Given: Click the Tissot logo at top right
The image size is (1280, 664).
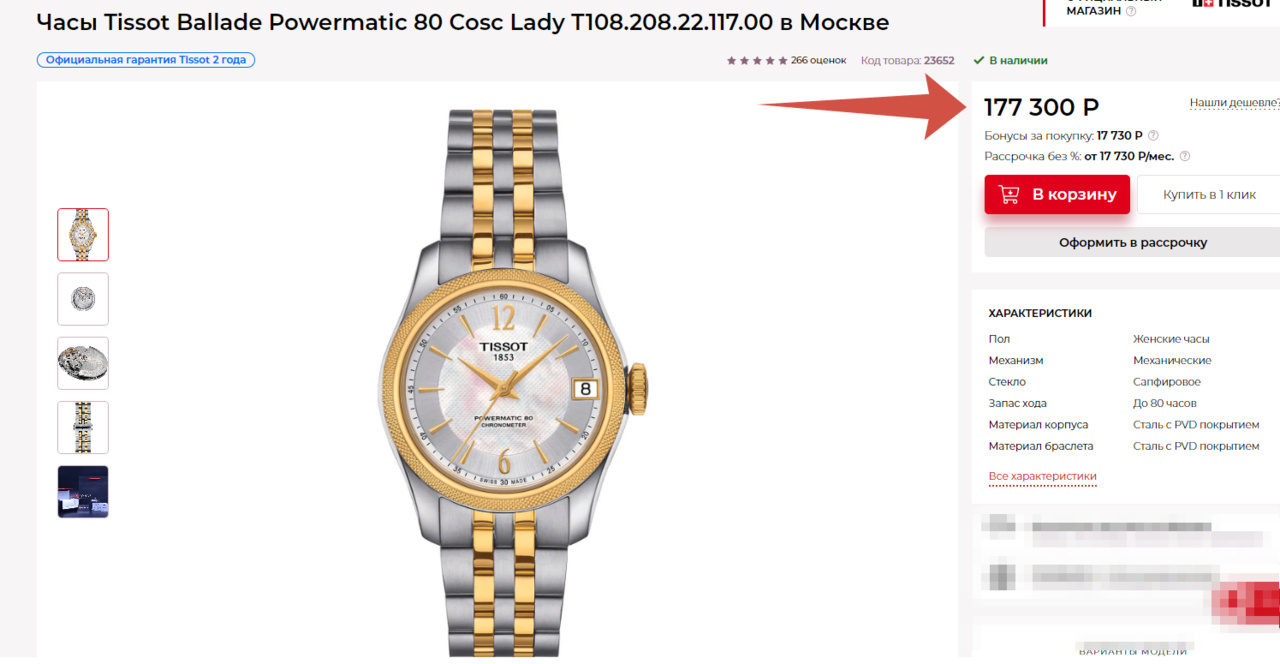Looking at the screenshot, I should (1232, 4).
